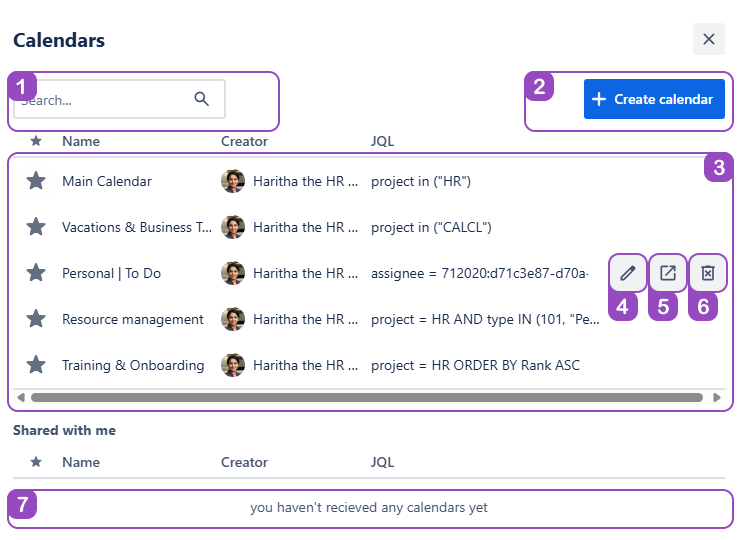Viewport: 740px width, 540px height.
Task: Star the Main Calendar row
Action: click(36, 181)
